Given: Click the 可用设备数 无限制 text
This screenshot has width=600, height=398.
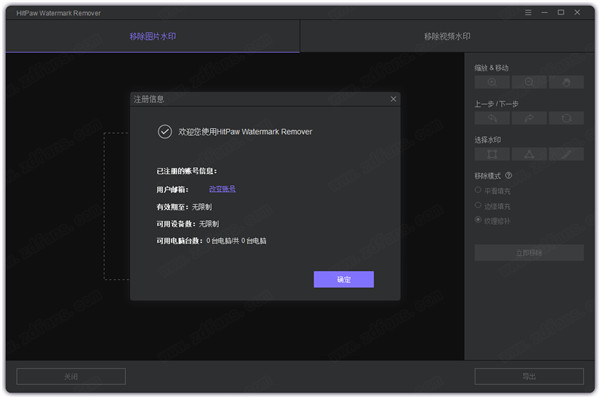Looking at the screenshot, I should [188, 224].
